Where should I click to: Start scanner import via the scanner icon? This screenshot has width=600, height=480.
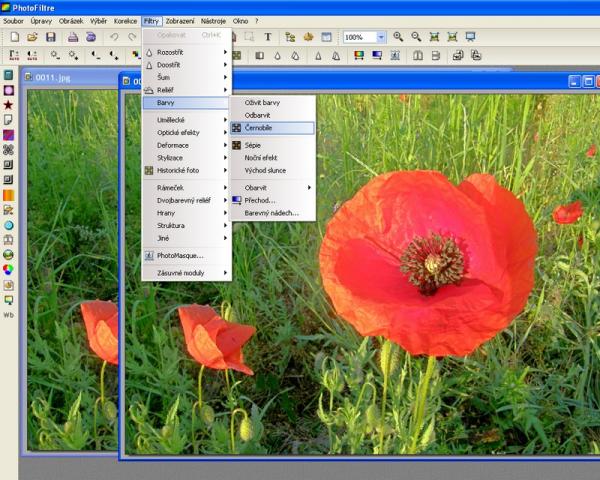coord(91,37)
